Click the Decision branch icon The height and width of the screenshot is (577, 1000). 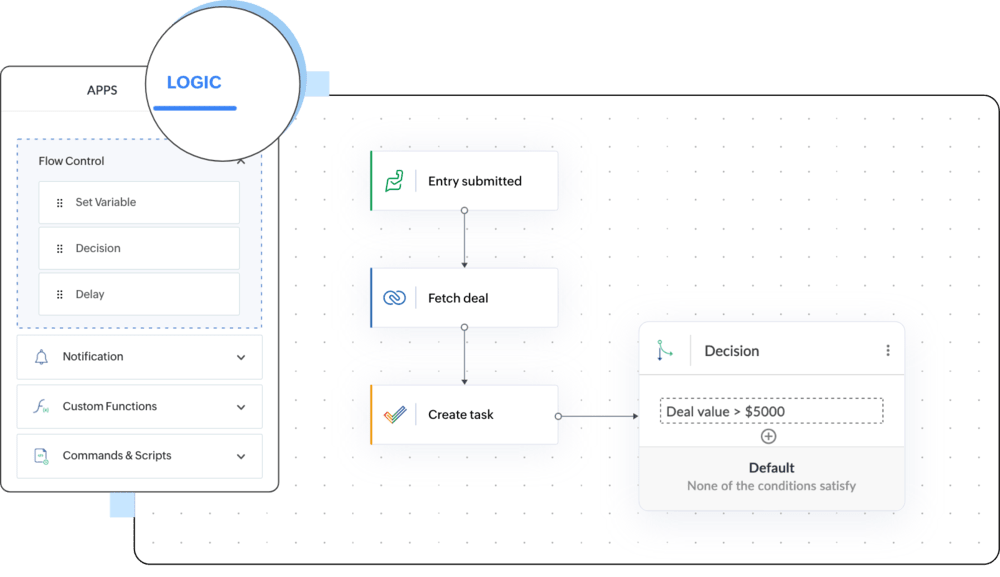(x=665, y=351)
